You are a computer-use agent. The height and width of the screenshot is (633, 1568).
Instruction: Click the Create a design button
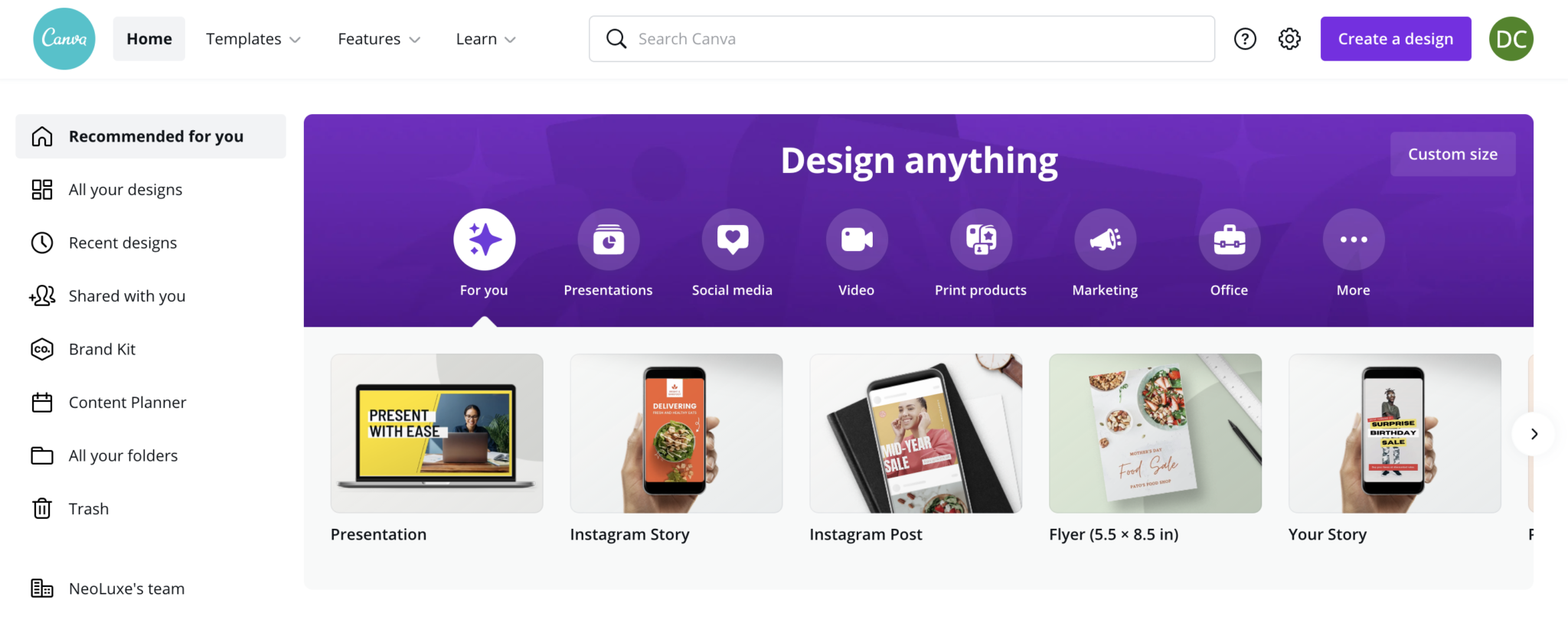1395,38
